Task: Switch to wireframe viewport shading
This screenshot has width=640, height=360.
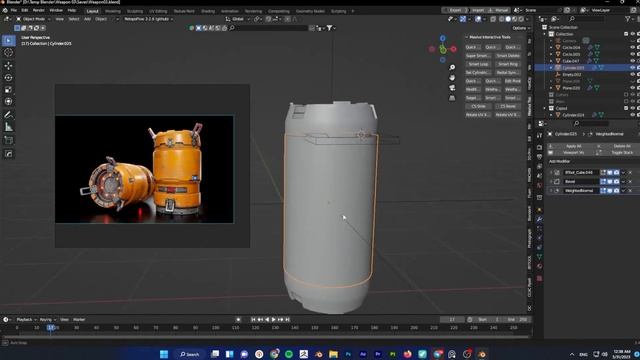Action: pyautogui.click(x=501, y=19)
